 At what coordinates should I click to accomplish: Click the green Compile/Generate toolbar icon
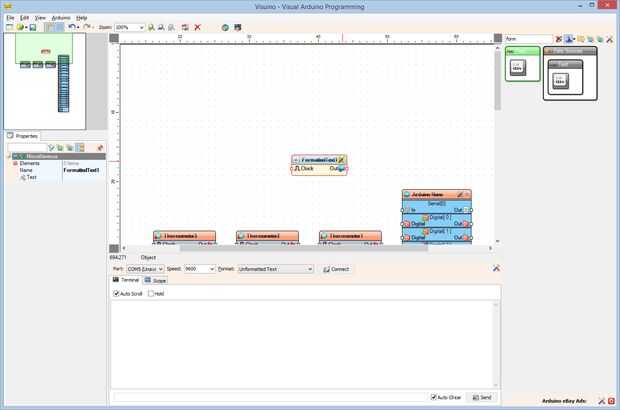tap(225, 27)
